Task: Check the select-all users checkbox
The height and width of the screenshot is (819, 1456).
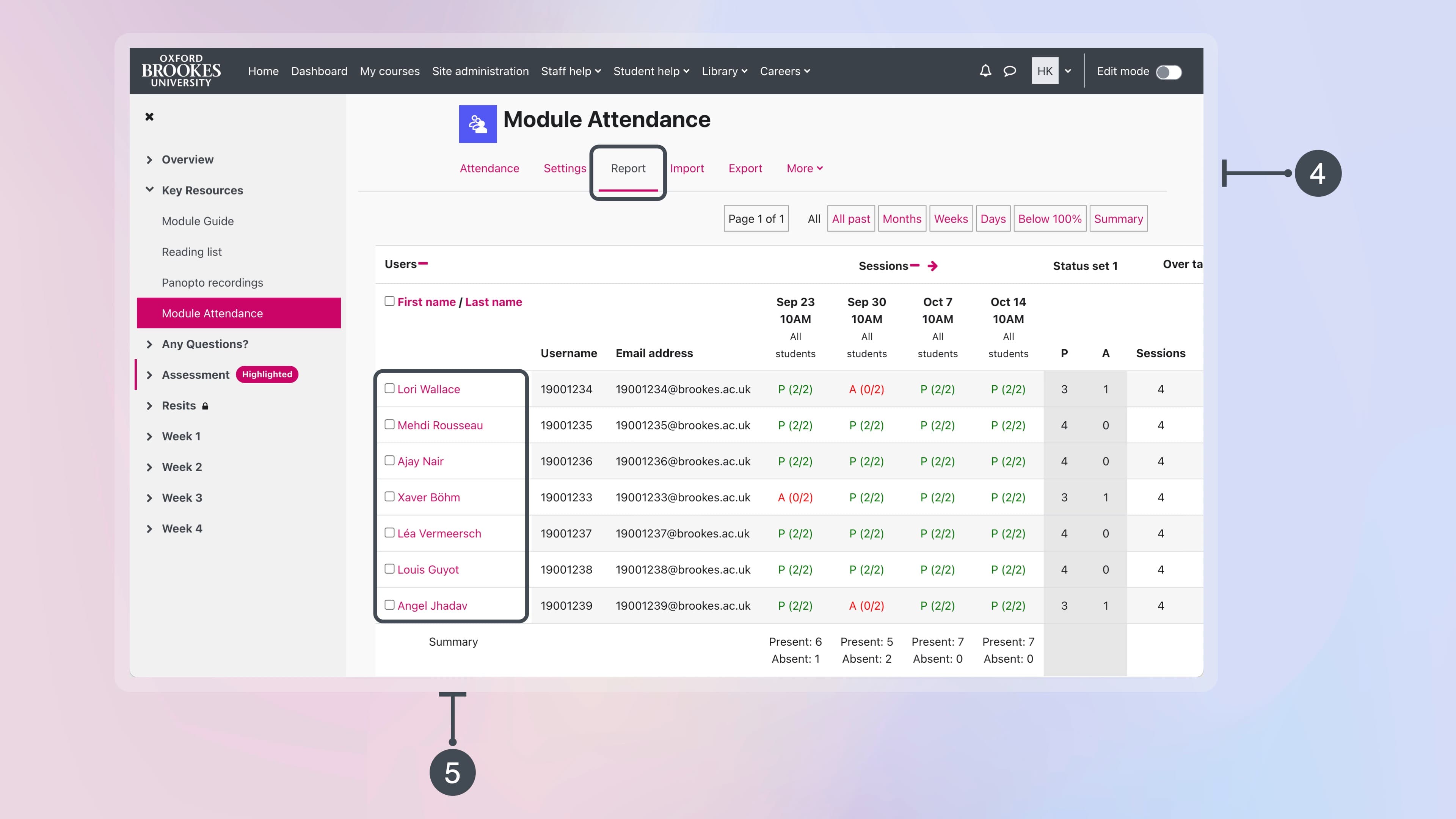Action: click(389, 301)
